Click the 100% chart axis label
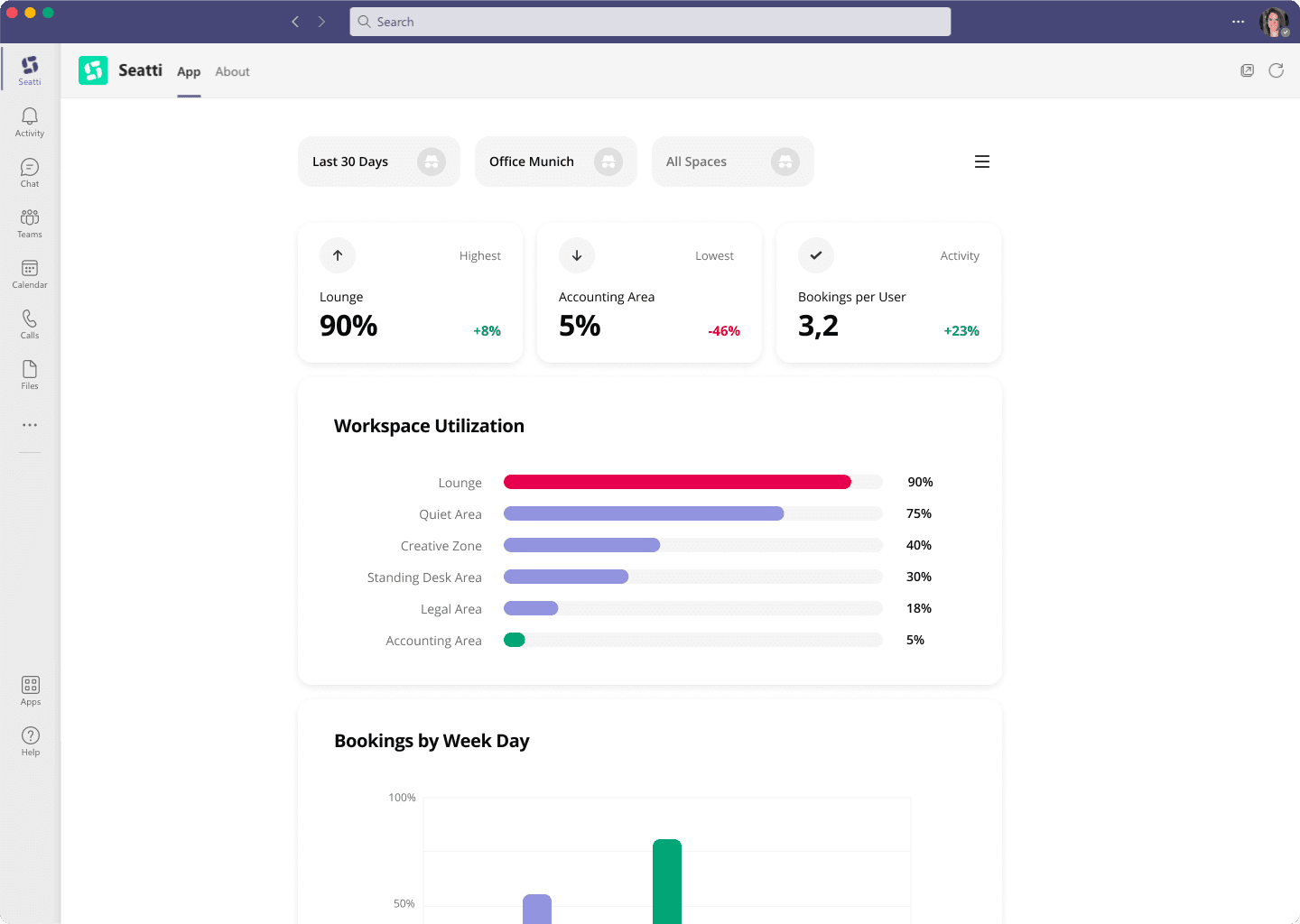This screenshot has height=924, width=1300. click(402, 798)
